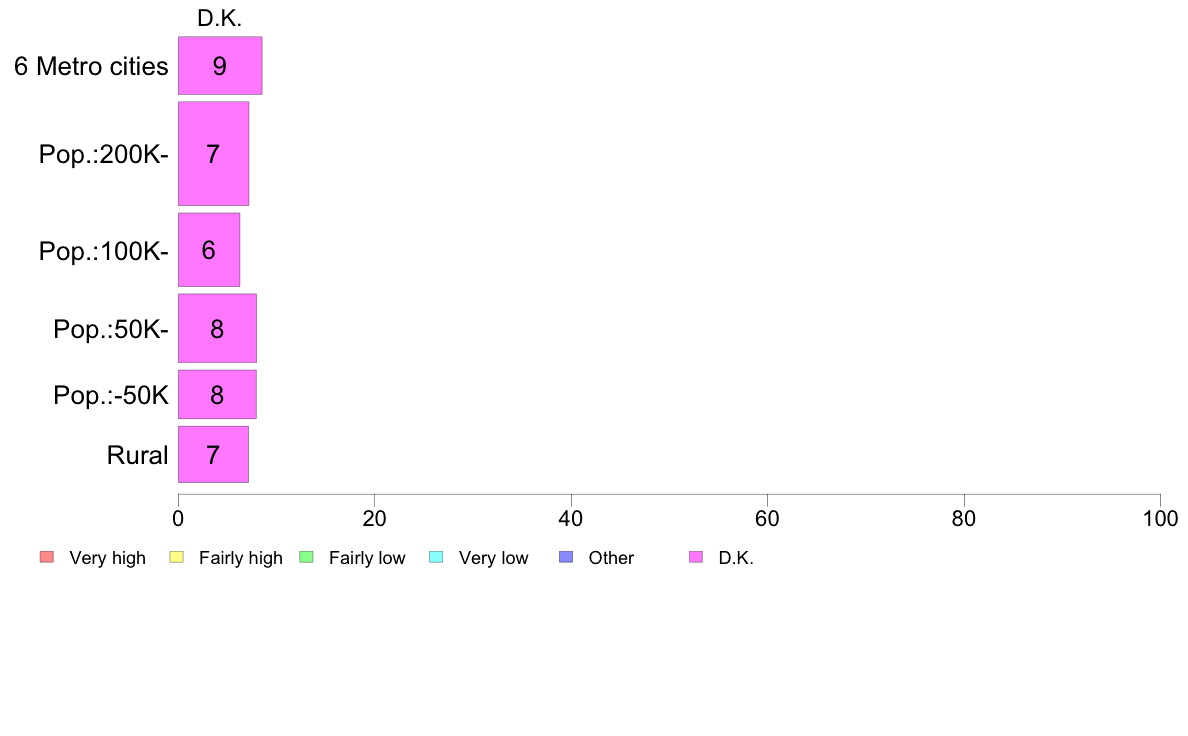Viewport: 1188px width, 736px height.
Task: Click the Rural category label
Action: coord(137,456)
